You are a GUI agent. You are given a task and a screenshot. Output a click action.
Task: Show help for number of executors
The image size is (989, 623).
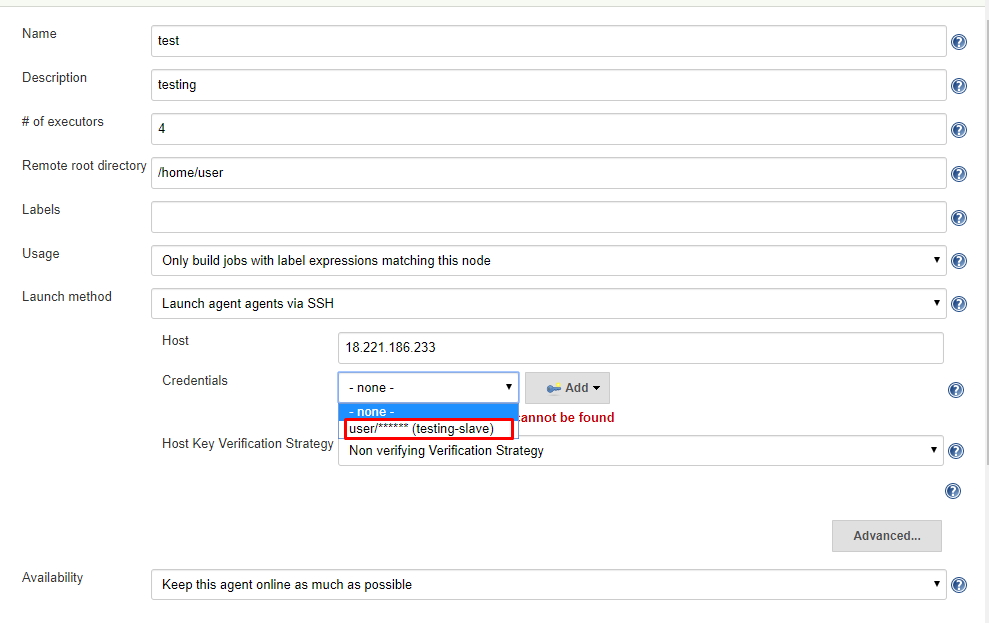click(x=958, y=130)
